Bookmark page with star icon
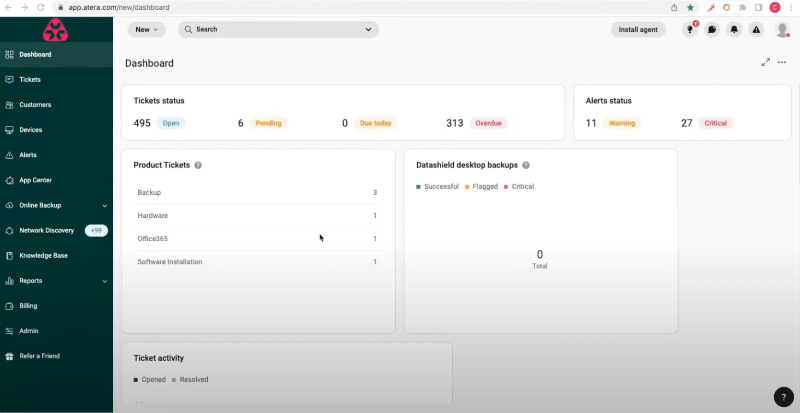Image resolution: width=800 pixels, height=413 pixels. click(x=690, y=8)
